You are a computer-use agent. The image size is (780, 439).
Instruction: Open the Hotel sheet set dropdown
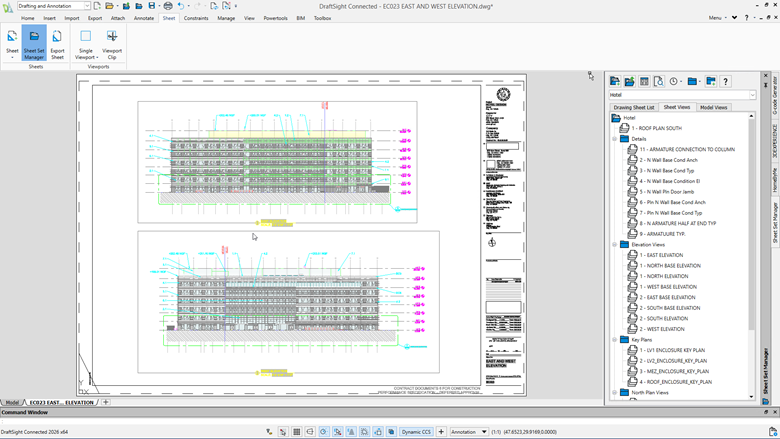point(751,95)
